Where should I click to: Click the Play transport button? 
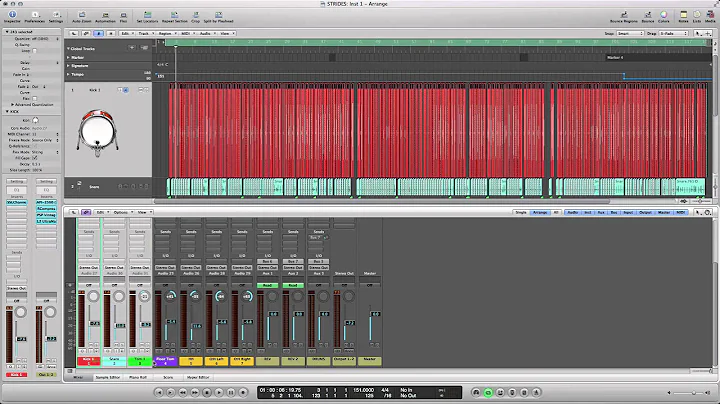219,393
